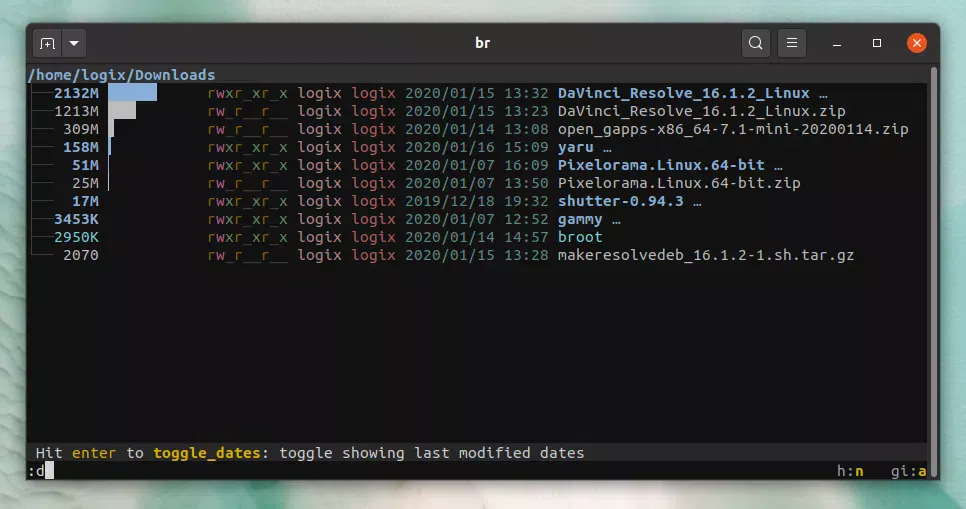Viewport: 966px width, 509px height.
Task: Click the gi:a gitignore flag
Action: [909, 471]
